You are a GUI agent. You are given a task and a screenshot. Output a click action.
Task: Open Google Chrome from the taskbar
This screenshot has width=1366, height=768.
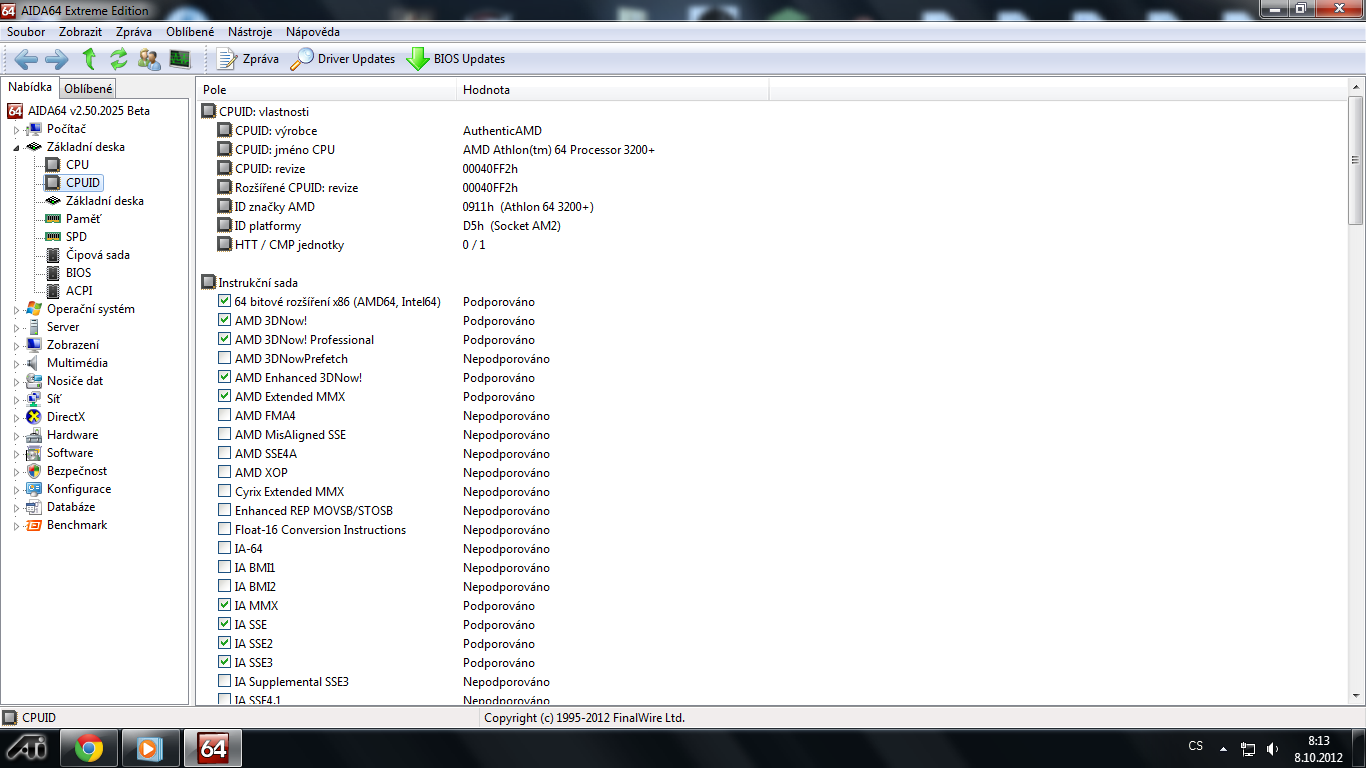coord(89,748)
